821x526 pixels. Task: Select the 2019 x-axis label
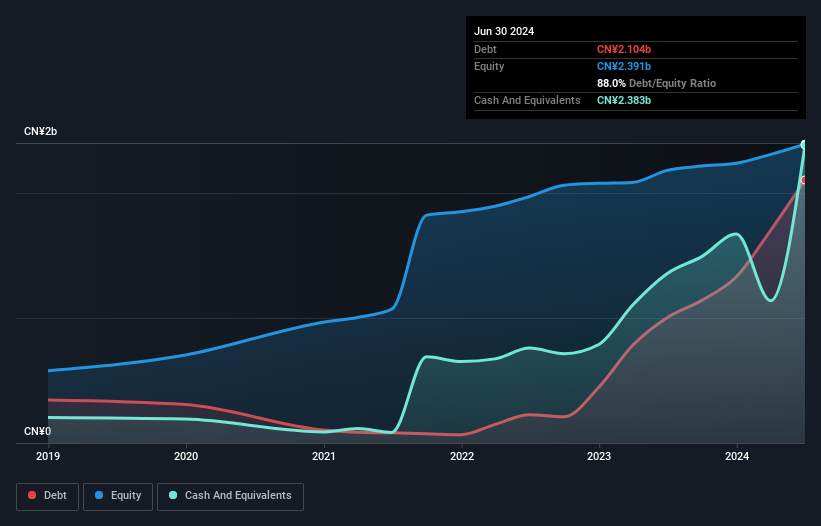pos(48,456)
